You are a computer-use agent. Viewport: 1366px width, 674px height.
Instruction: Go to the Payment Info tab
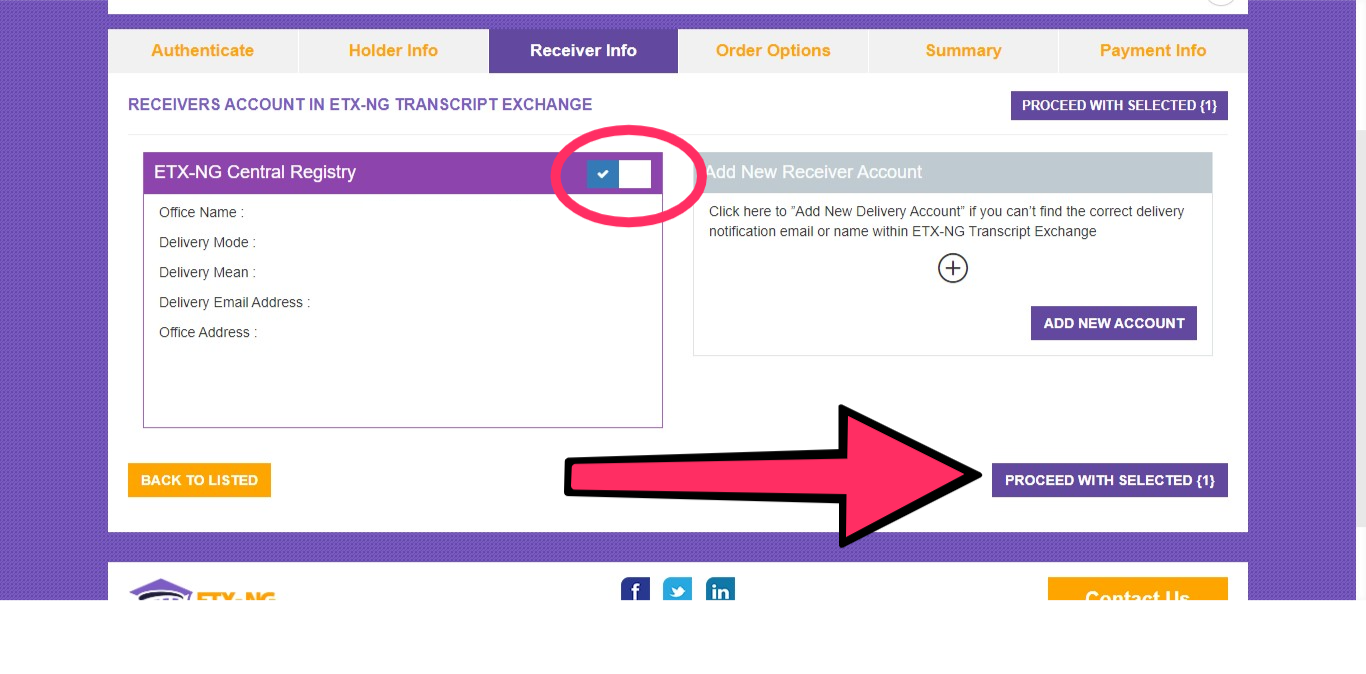(1152, 50)
